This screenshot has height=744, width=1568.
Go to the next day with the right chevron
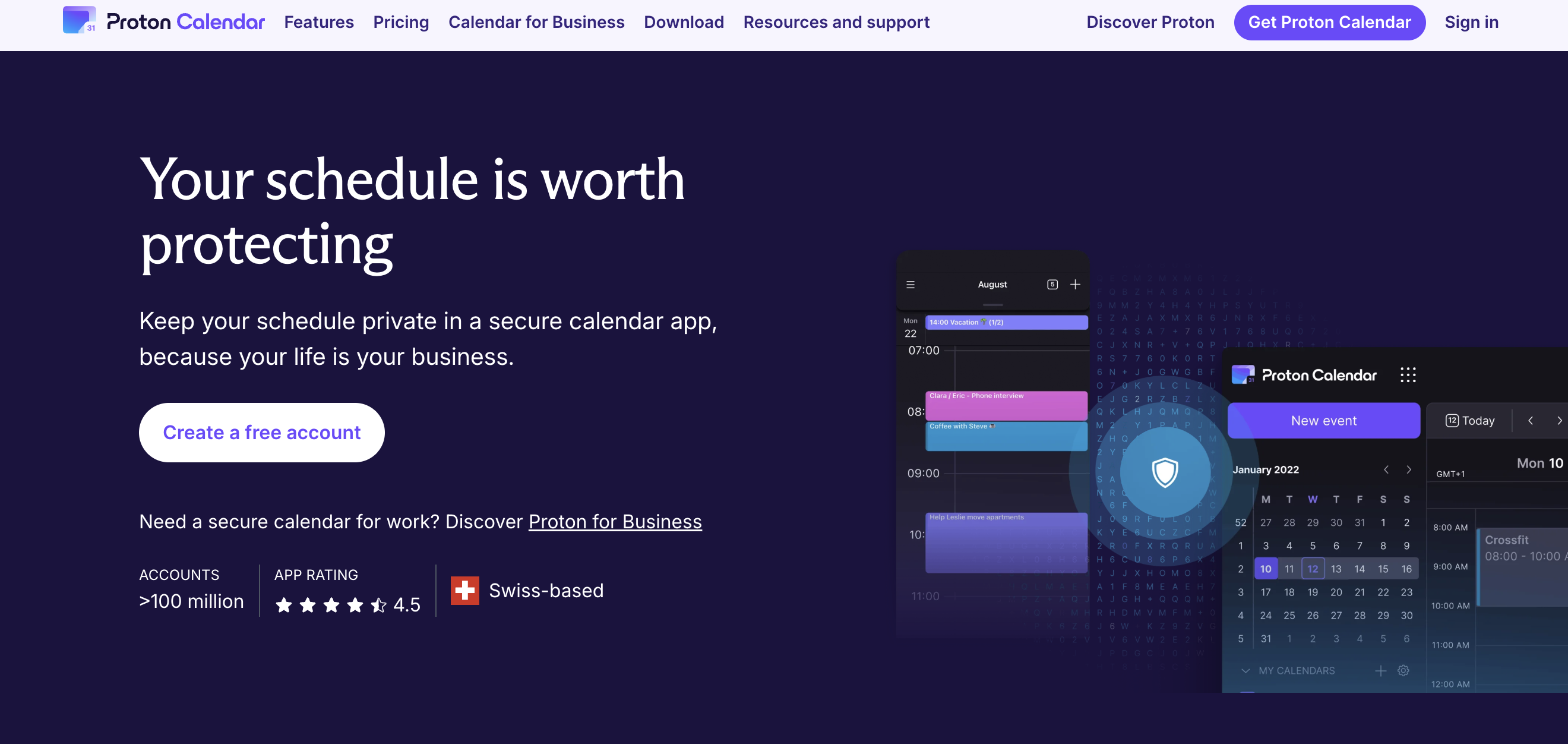tap(1560, 420)
